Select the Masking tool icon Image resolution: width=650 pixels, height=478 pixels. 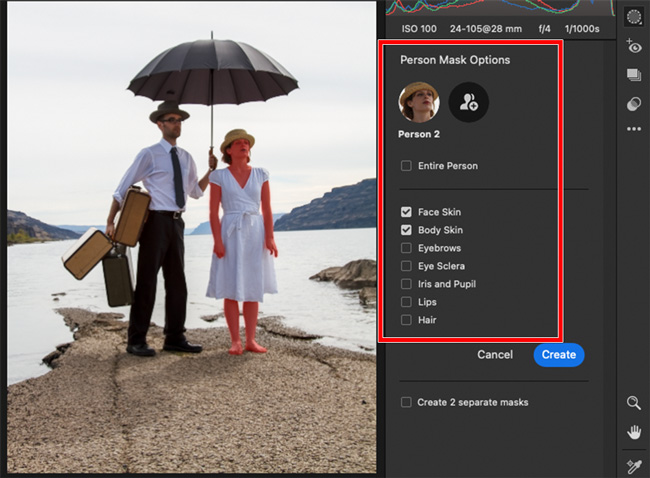(x=634, y=17)
